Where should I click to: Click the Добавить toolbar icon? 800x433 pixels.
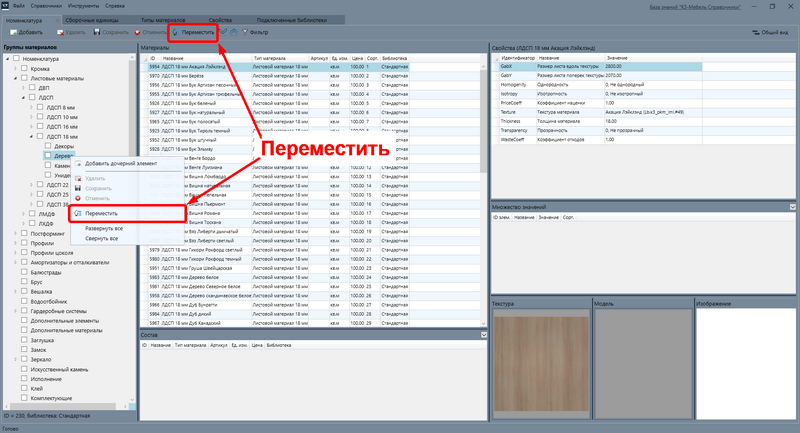coord(14,32)
